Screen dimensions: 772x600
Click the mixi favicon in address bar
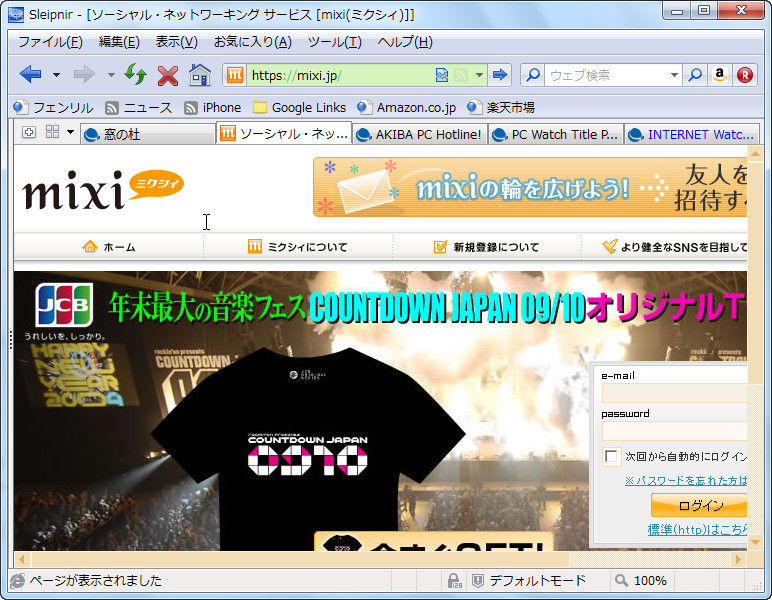tap(235, 75)
